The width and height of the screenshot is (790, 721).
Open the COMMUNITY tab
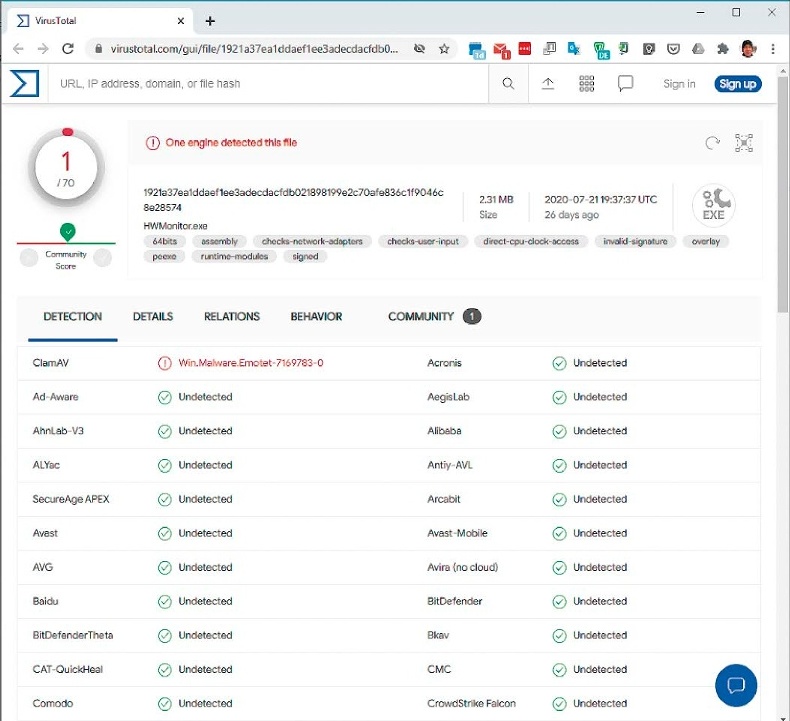pos(434,316)
